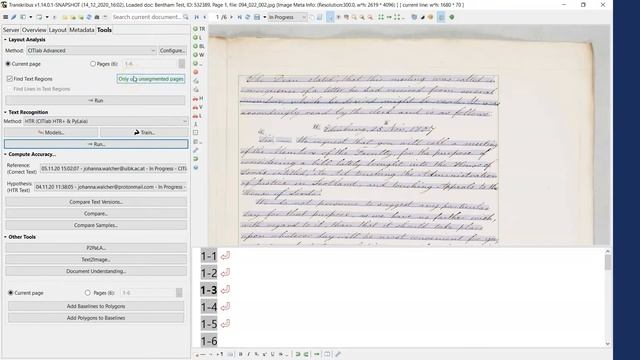Click the zoom in magnifier icon

pos(362,17)
